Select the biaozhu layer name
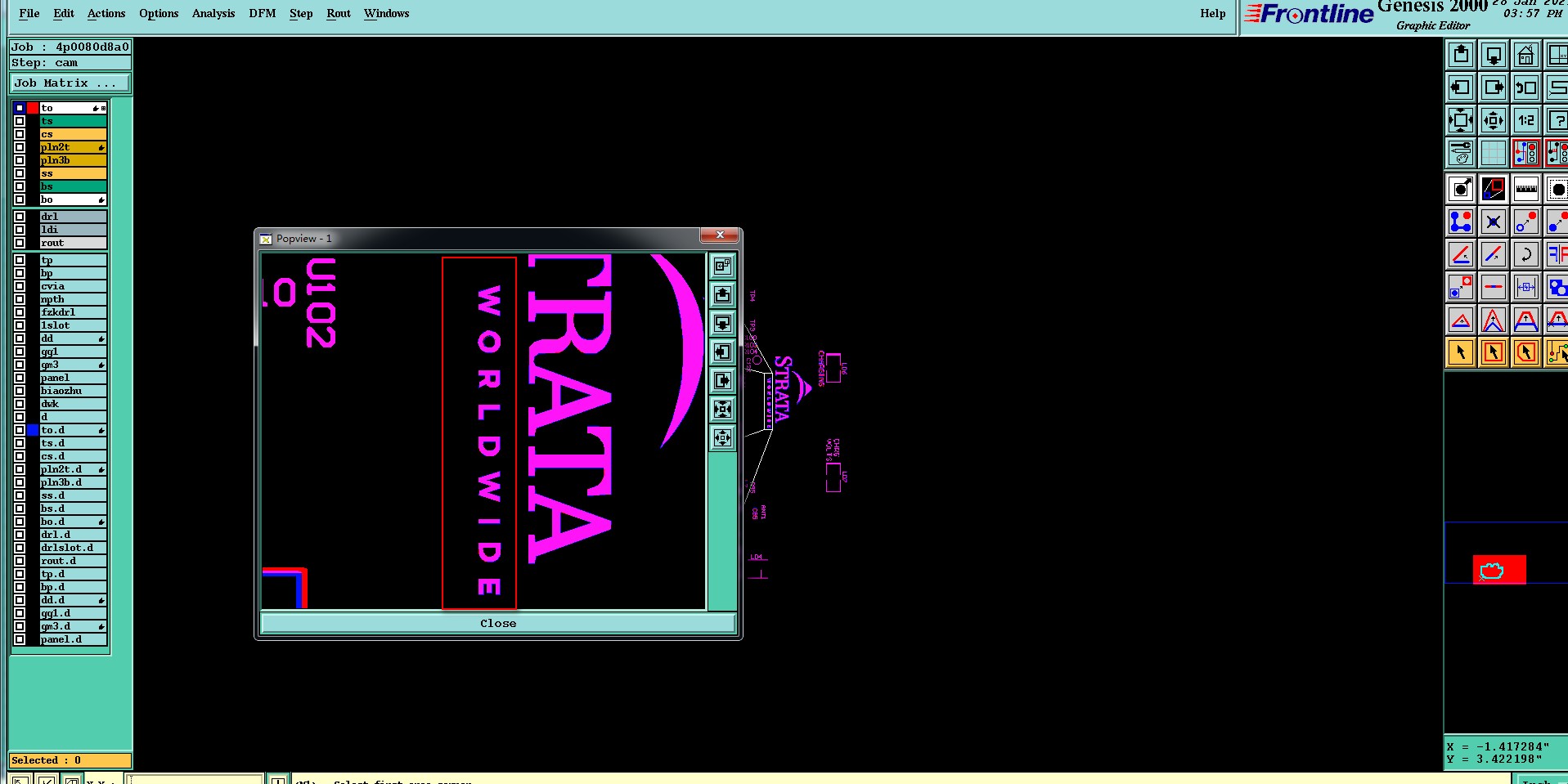The width and height of the screenshot is (1568, 784). [x=74, y=391]
